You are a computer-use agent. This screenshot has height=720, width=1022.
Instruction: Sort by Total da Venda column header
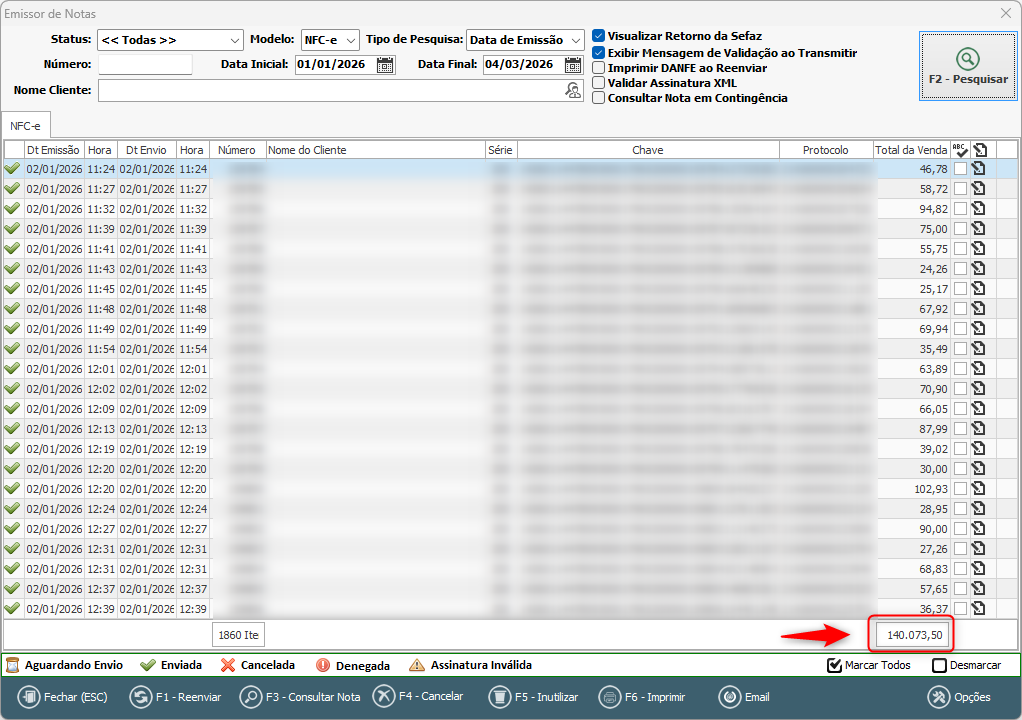(x=910, y=150)
